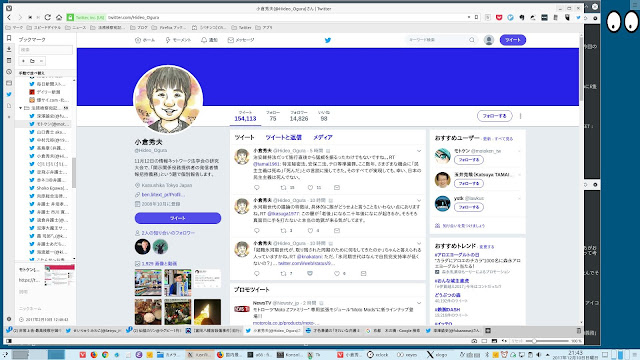Click the Twitter bird logo in the page header

328,40
